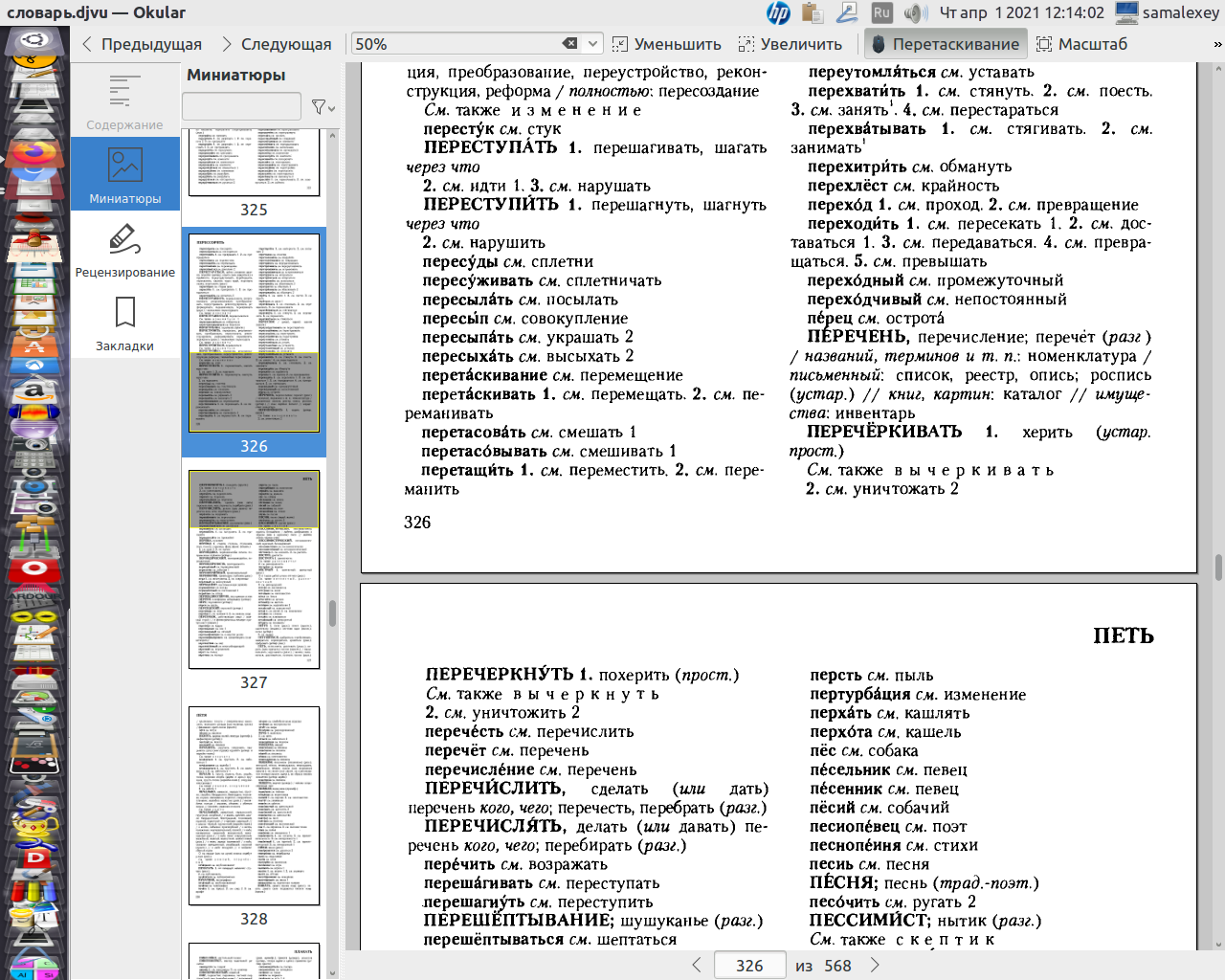Click the headword ПЕРЕСТУПАТЬ in the page
Screen dimensions: 1225x980
490,147
